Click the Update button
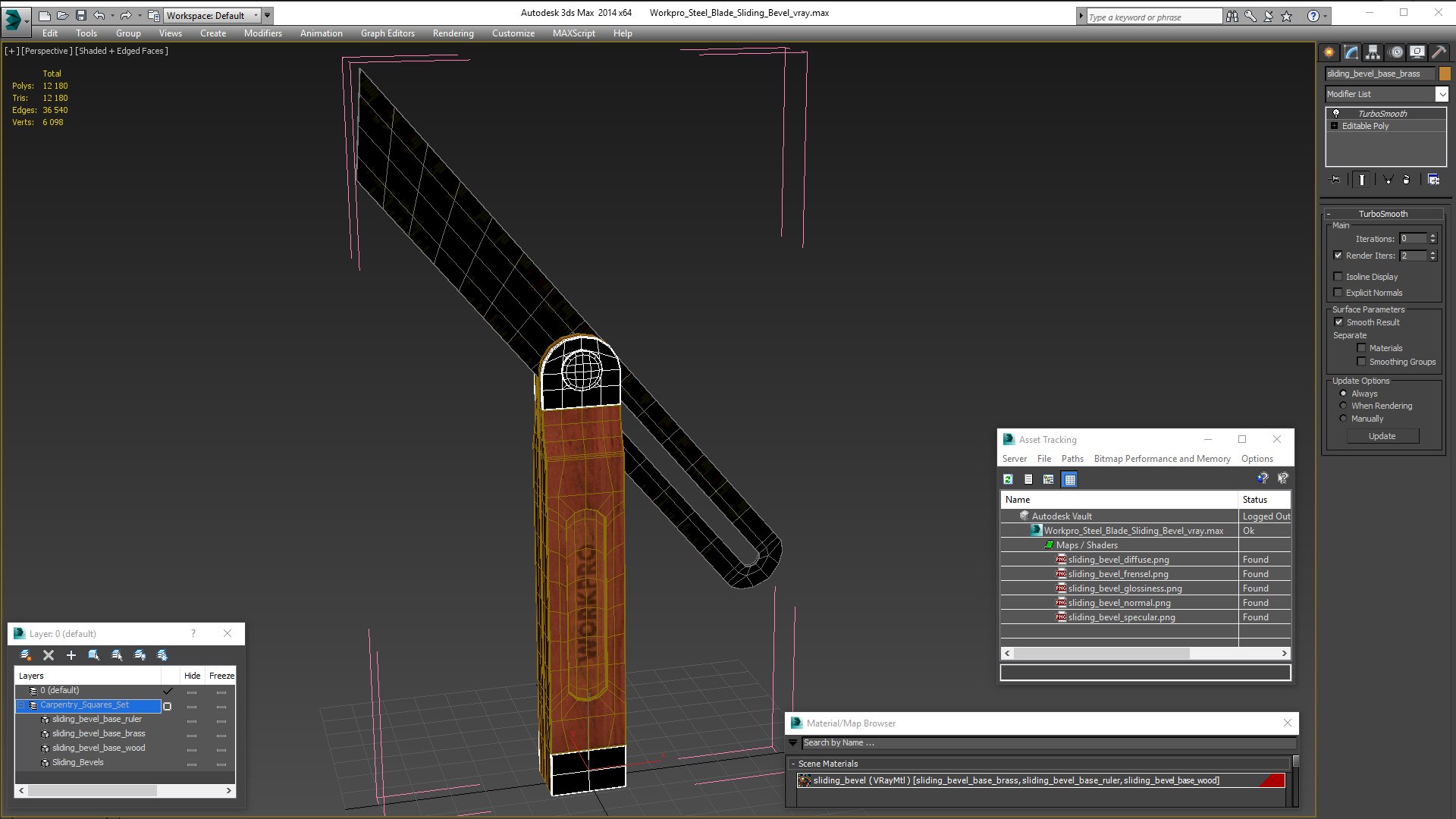The width and height of the screenshot is (1456, 819). (1382, 436)
